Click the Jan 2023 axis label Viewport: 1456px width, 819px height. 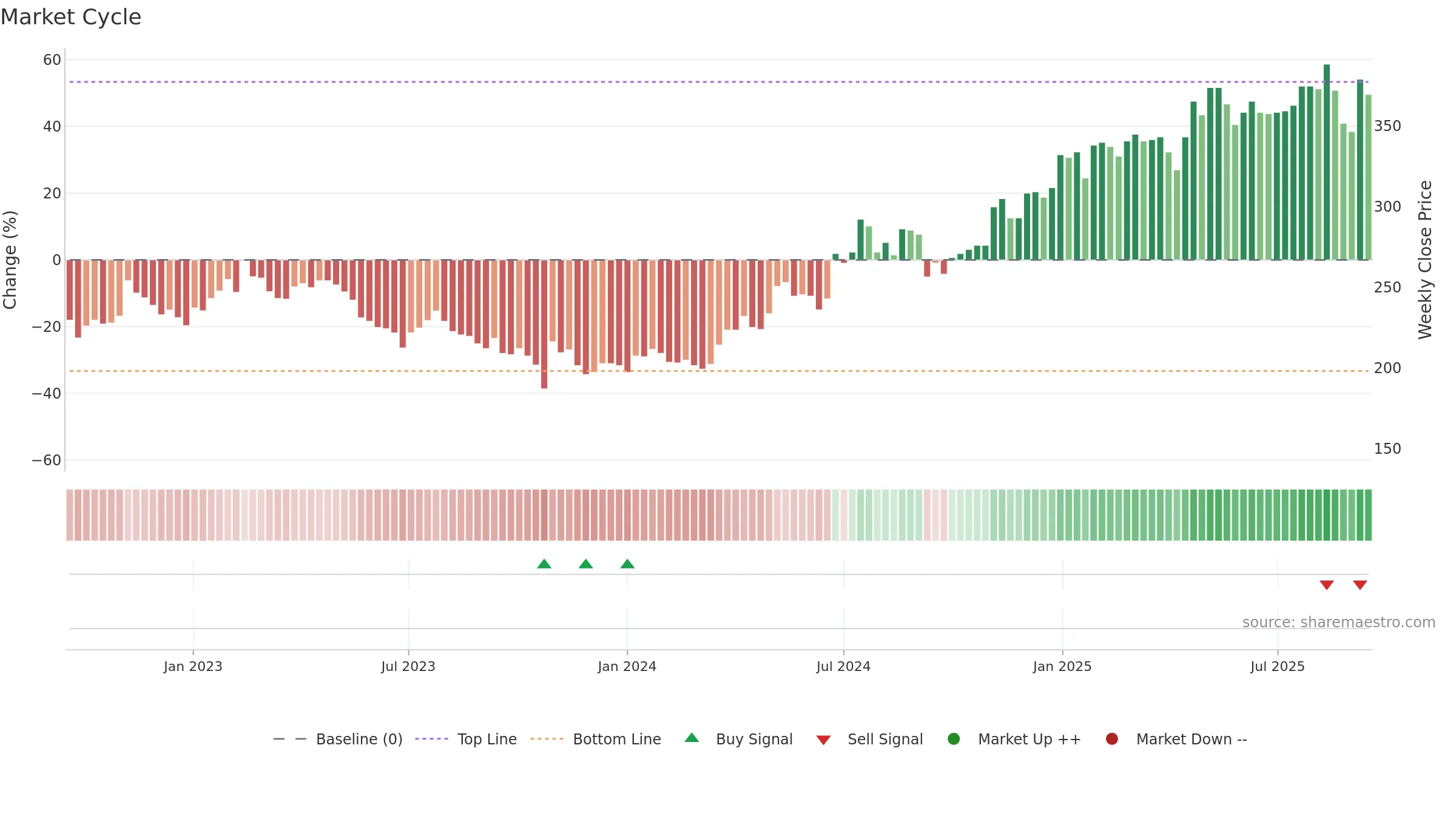coord(193,666)
